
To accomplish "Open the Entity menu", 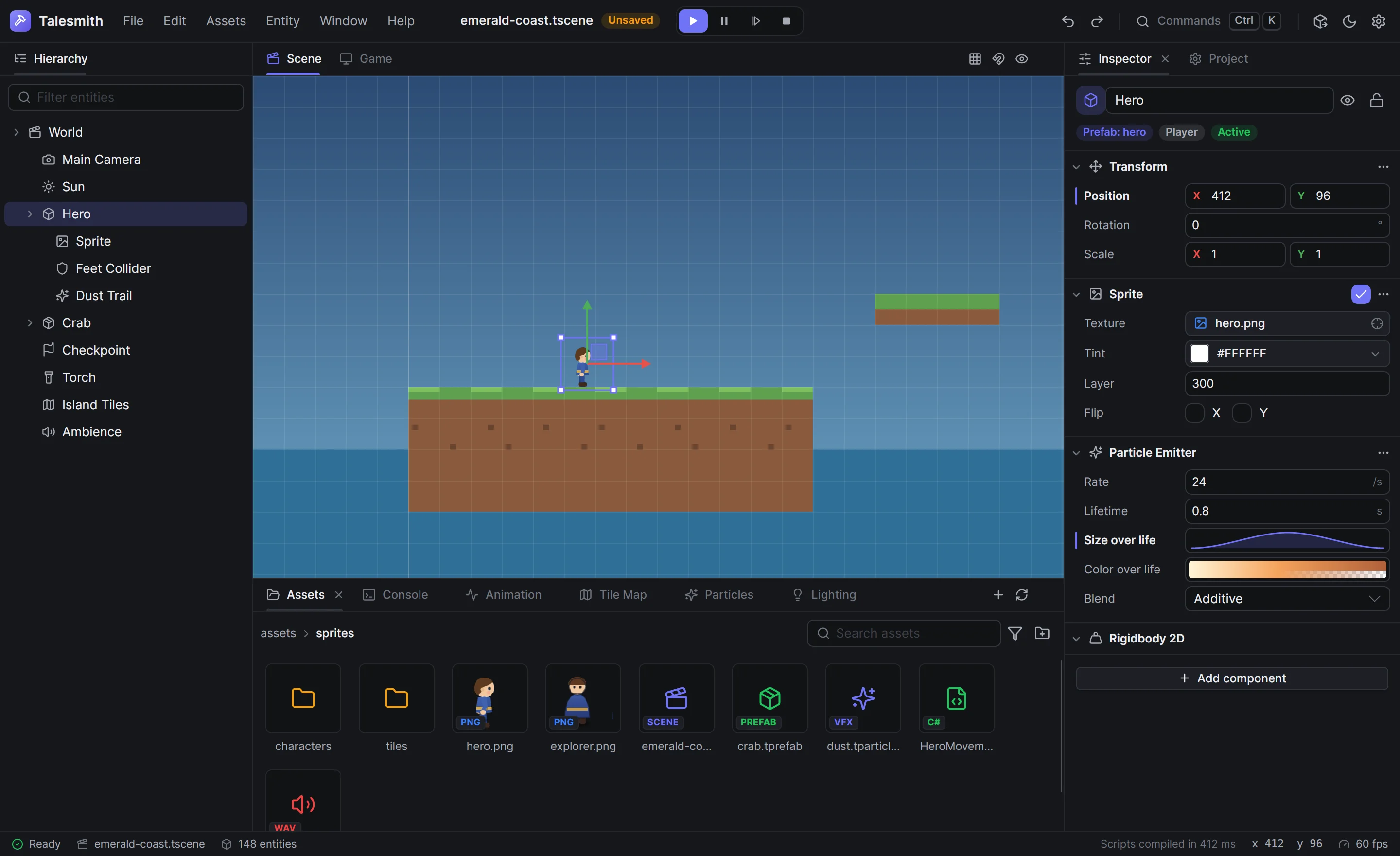I will (282, 21).
